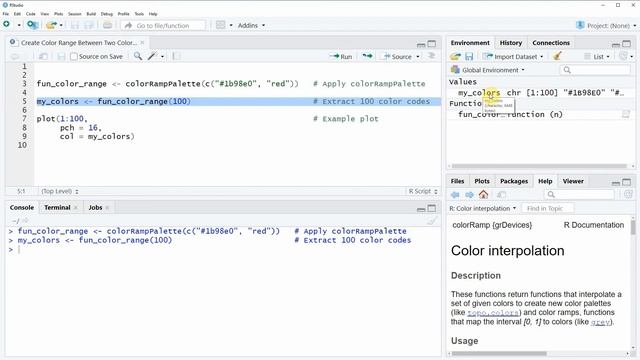Click the Go to file/function field
Image resolution: width=640 pixels, height=360 pixels.
[x=163, y=25]
